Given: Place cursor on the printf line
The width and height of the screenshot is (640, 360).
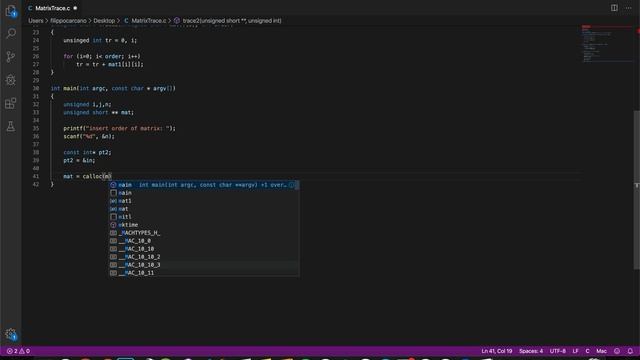Looking at the screenshot, I should [x=119, y=128].
